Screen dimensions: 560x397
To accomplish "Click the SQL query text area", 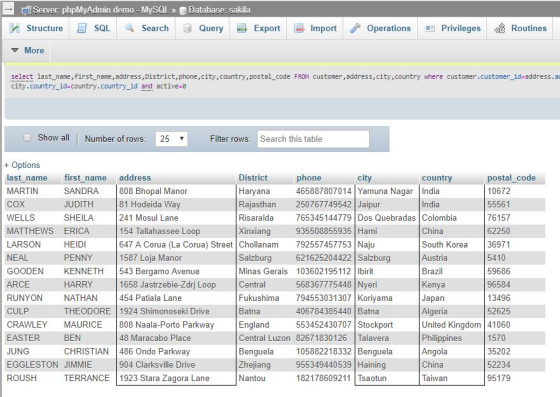I will (282, 81).
